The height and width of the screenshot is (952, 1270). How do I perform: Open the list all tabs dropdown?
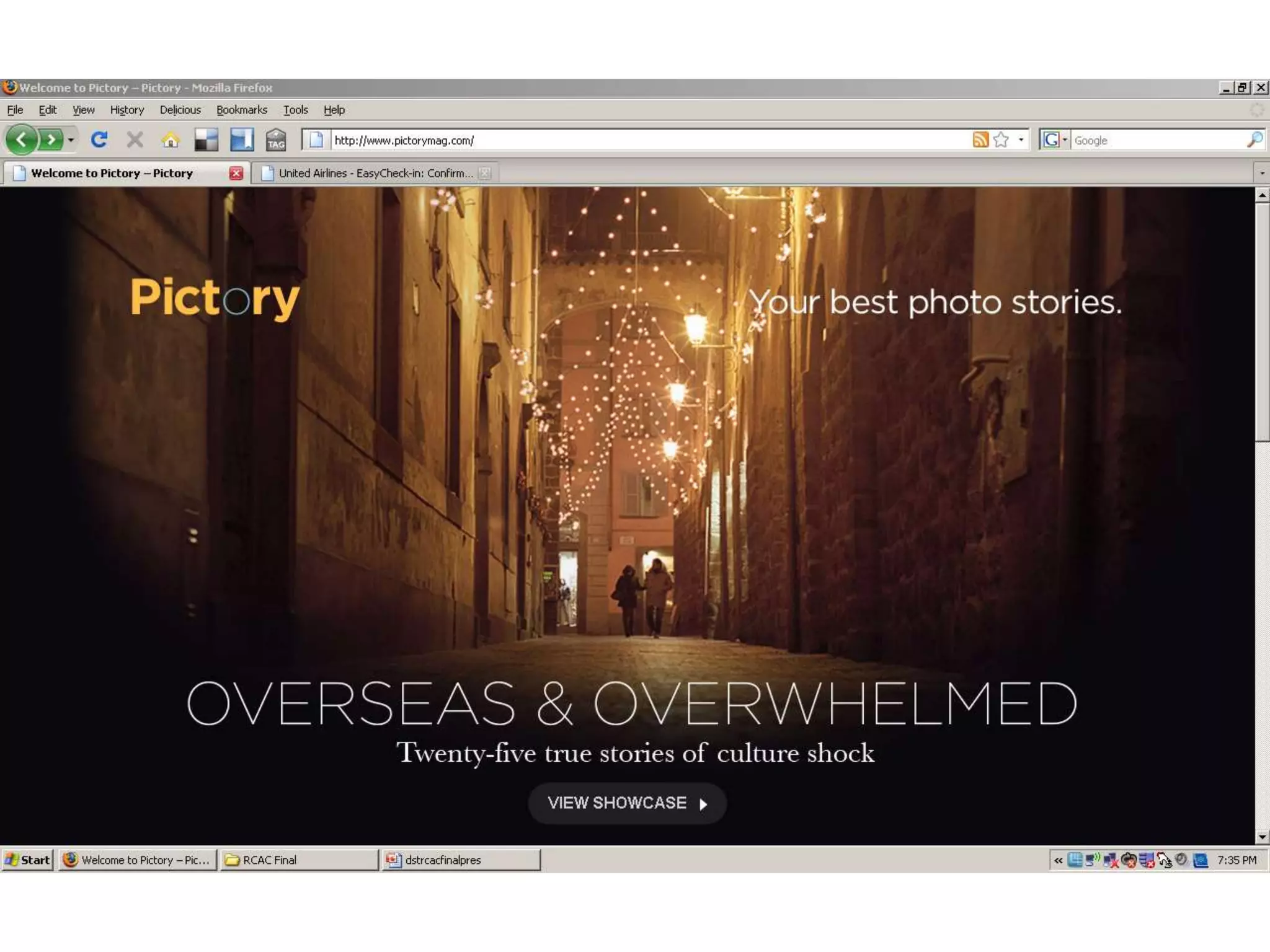pos(1261,174)
